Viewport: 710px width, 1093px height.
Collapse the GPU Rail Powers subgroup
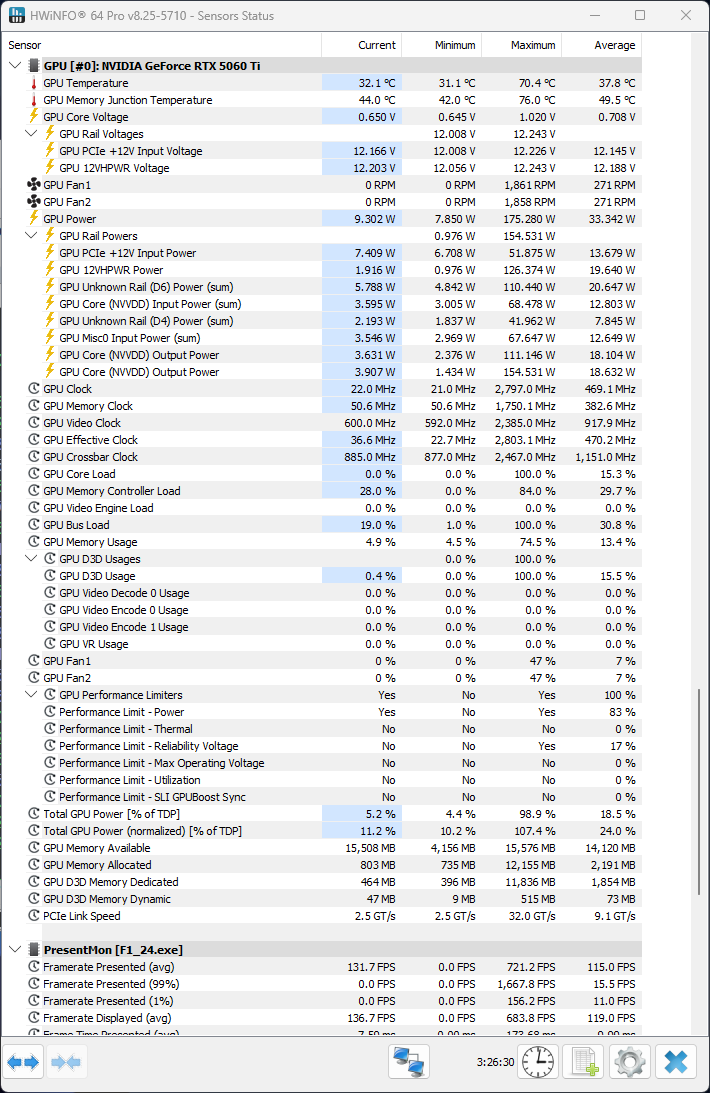click(x=31, y=236)
